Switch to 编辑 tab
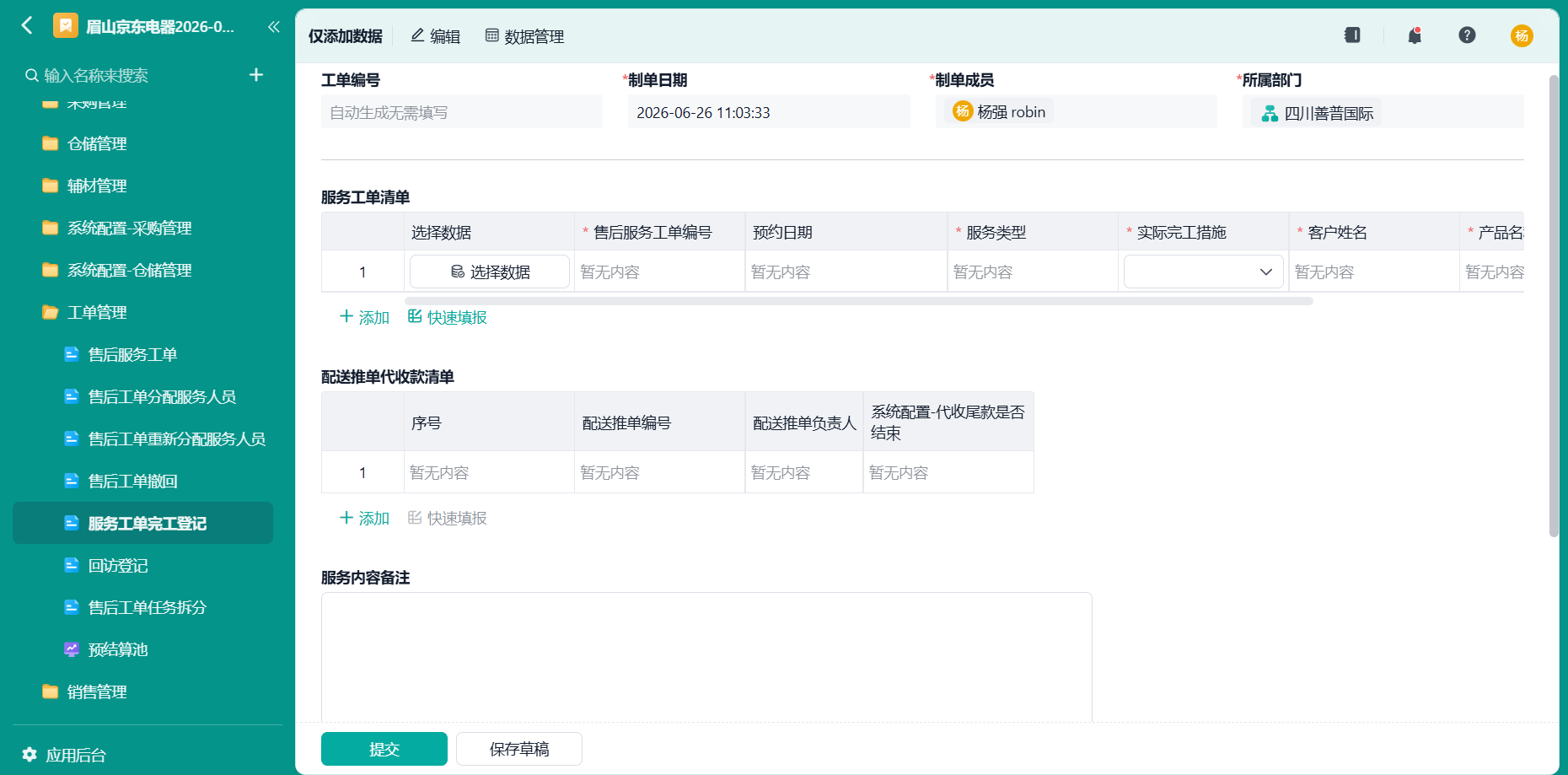The image size is (1568, 775). [x=435, y=36]
